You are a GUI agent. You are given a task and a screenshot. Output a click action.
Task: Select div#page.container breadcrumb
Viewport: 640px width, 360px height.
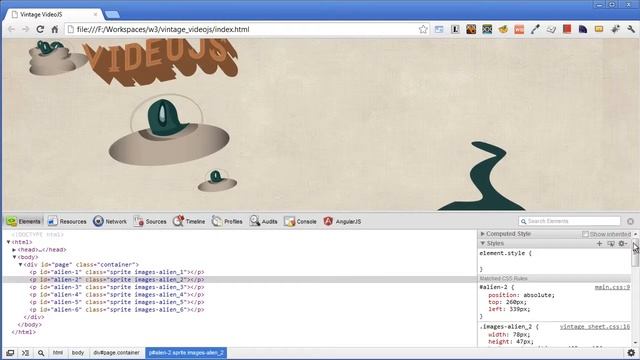(x=116, y=353)
